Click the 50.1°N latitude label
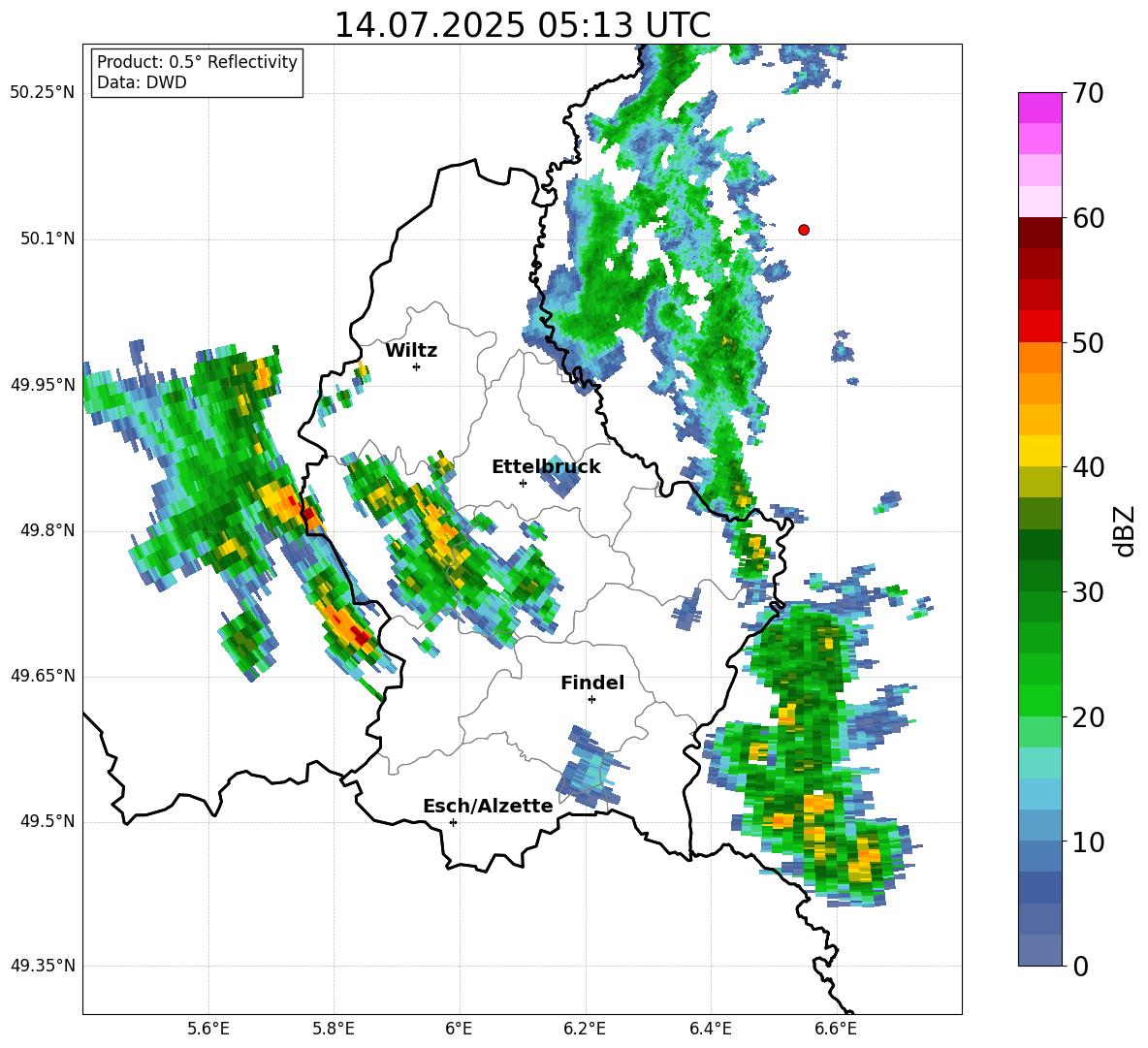The image size is (1148, 1048). tap(47, 238)
